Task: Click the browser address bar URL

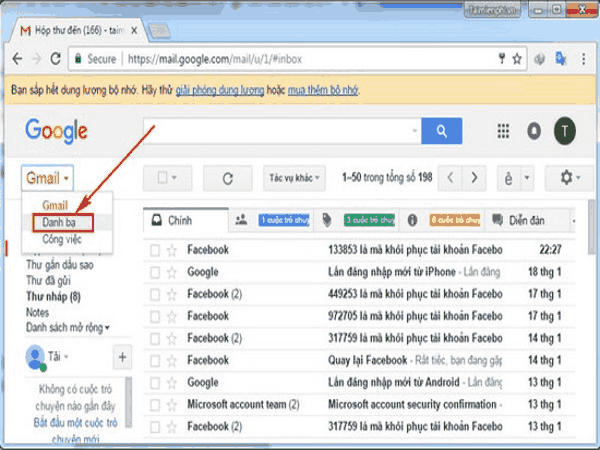Action: [215, 59]
